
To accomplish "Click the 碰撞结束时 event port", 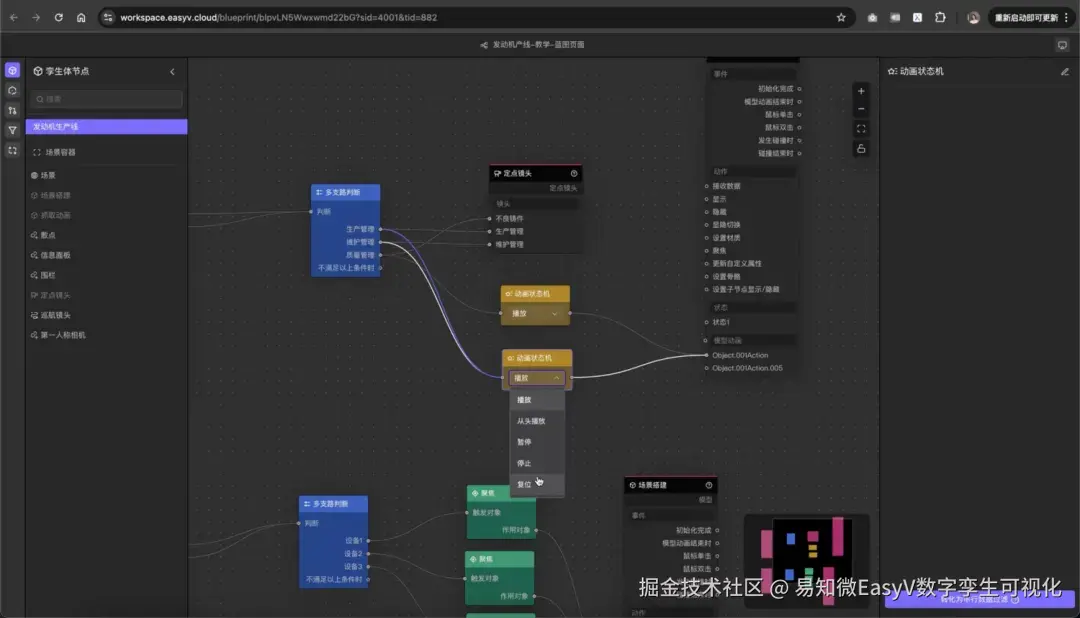I will [x=776, y=154].
